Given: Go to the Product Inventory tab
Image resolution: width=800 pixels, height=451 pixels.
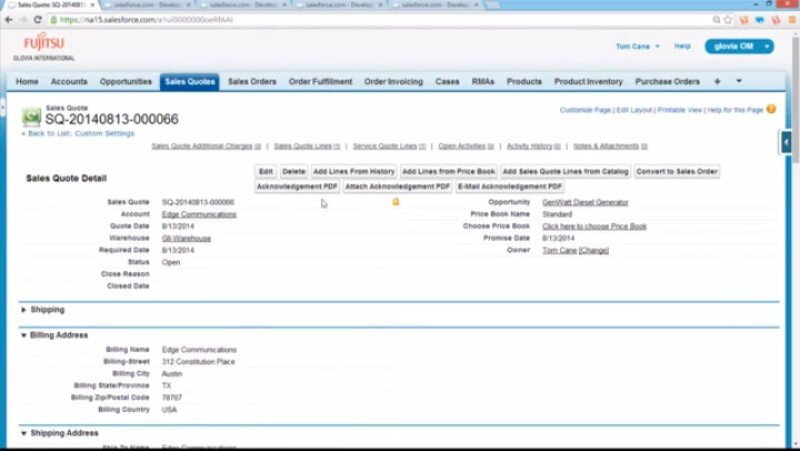Looking at the screenshot, I should click(588, 81).
